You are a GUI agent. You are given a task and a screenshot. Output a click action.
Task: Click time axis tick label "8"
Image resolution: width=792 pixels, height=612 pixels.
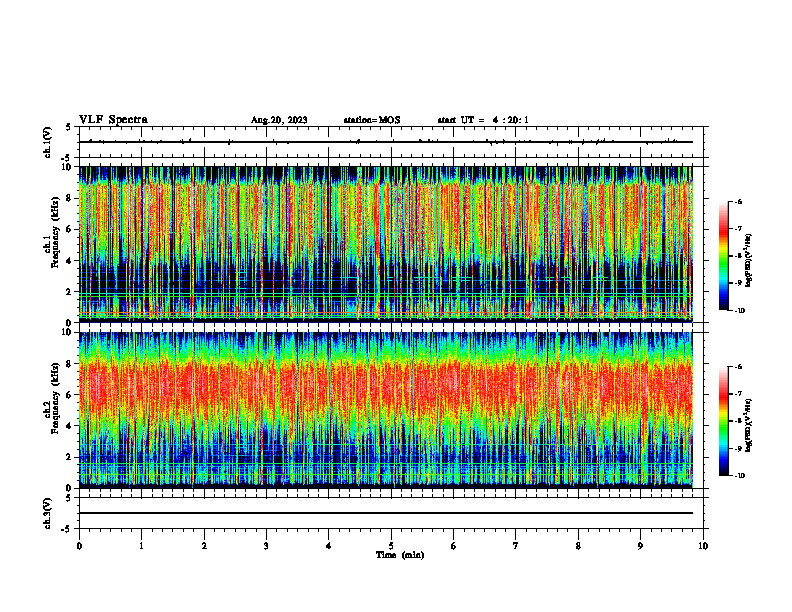(578, 546)
